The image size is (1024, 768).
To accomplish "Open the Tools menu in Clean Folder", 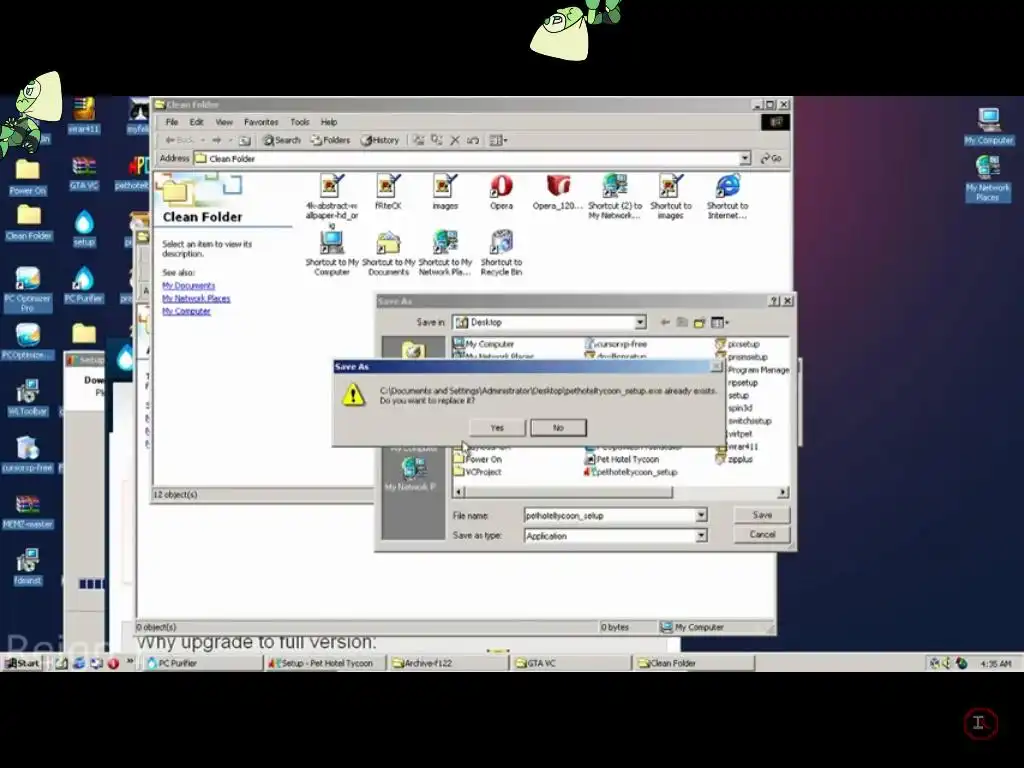I will 300,122.
